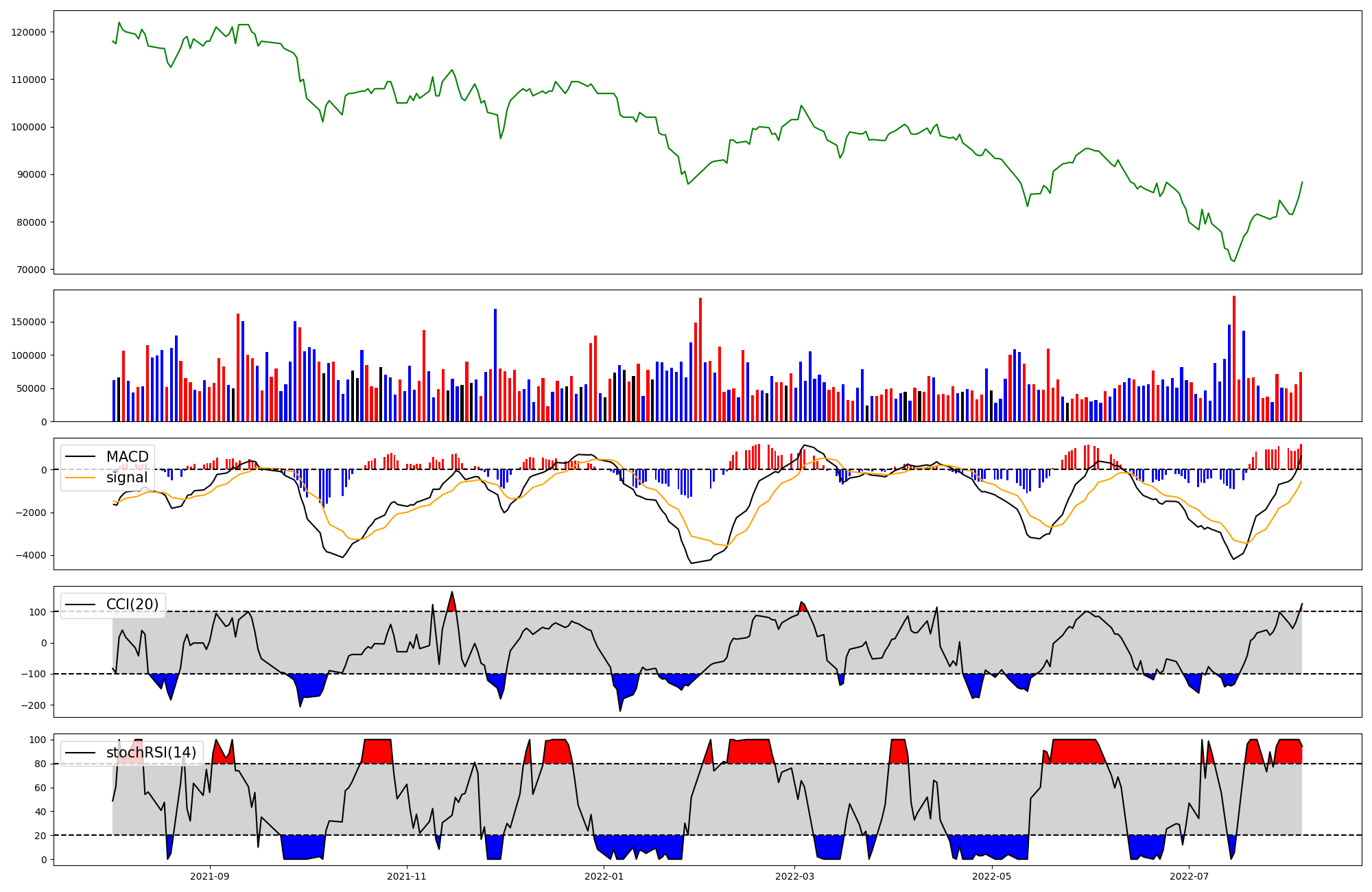
Task: Click the 70000 price axis tick label
Action: click(32, 270)
